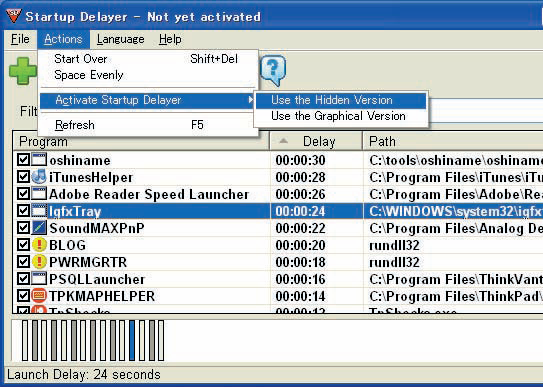543x387 pixels.
Task: Open the Language menu
Action: coord(121,39)
